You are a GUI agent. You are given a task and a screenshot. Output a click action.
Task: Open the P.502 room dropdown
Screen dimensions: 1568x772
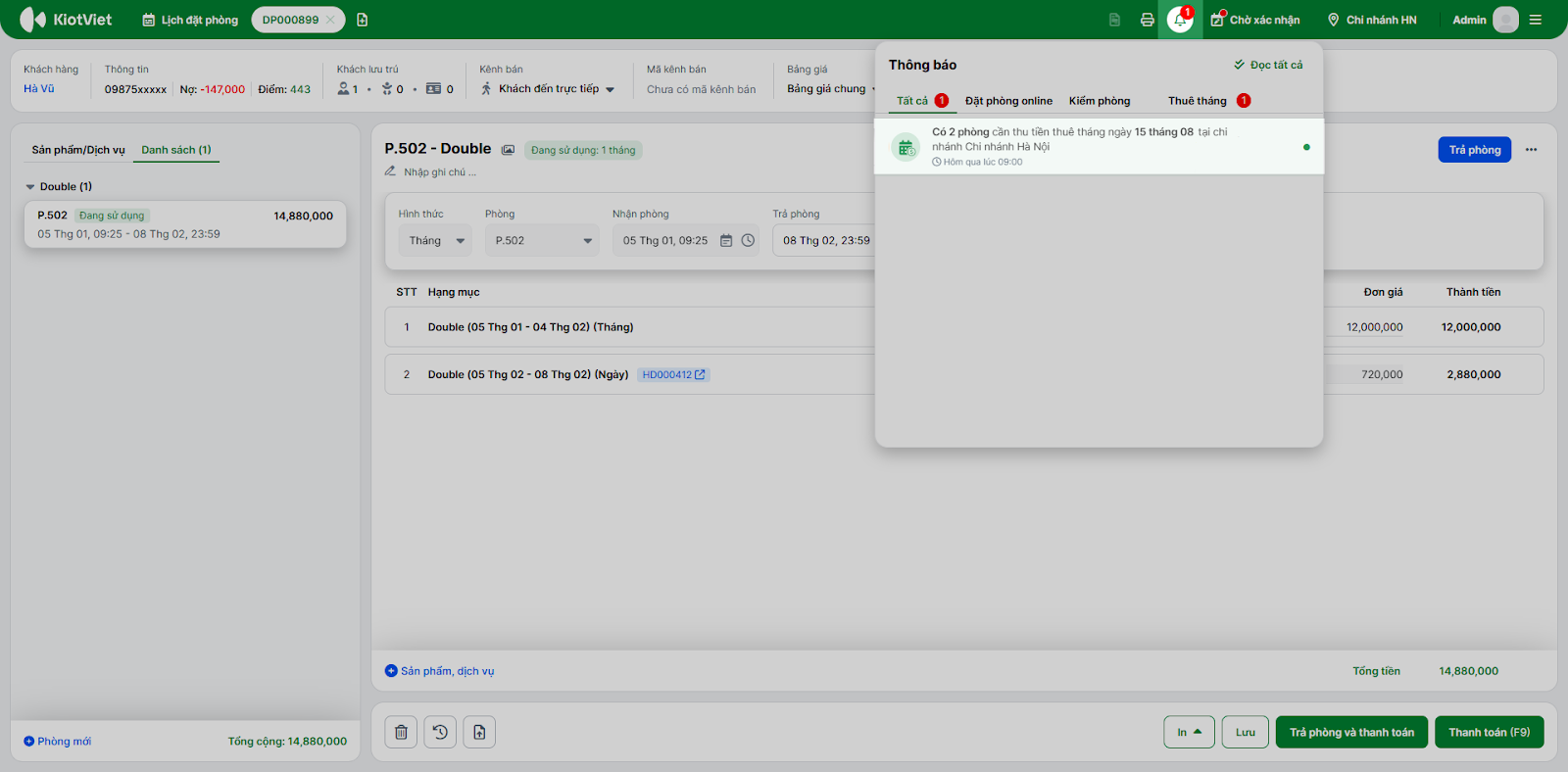pos(542,241)
